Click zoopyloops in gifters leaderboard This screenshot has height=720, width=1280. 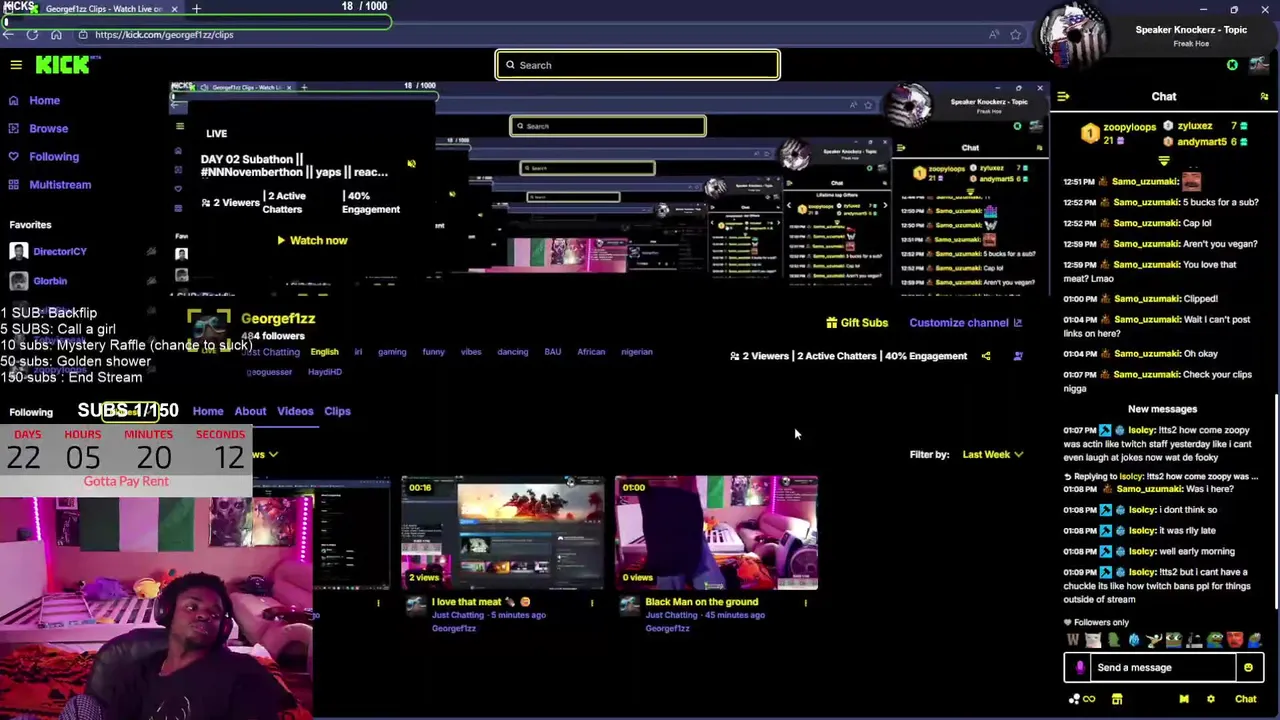1130,127
